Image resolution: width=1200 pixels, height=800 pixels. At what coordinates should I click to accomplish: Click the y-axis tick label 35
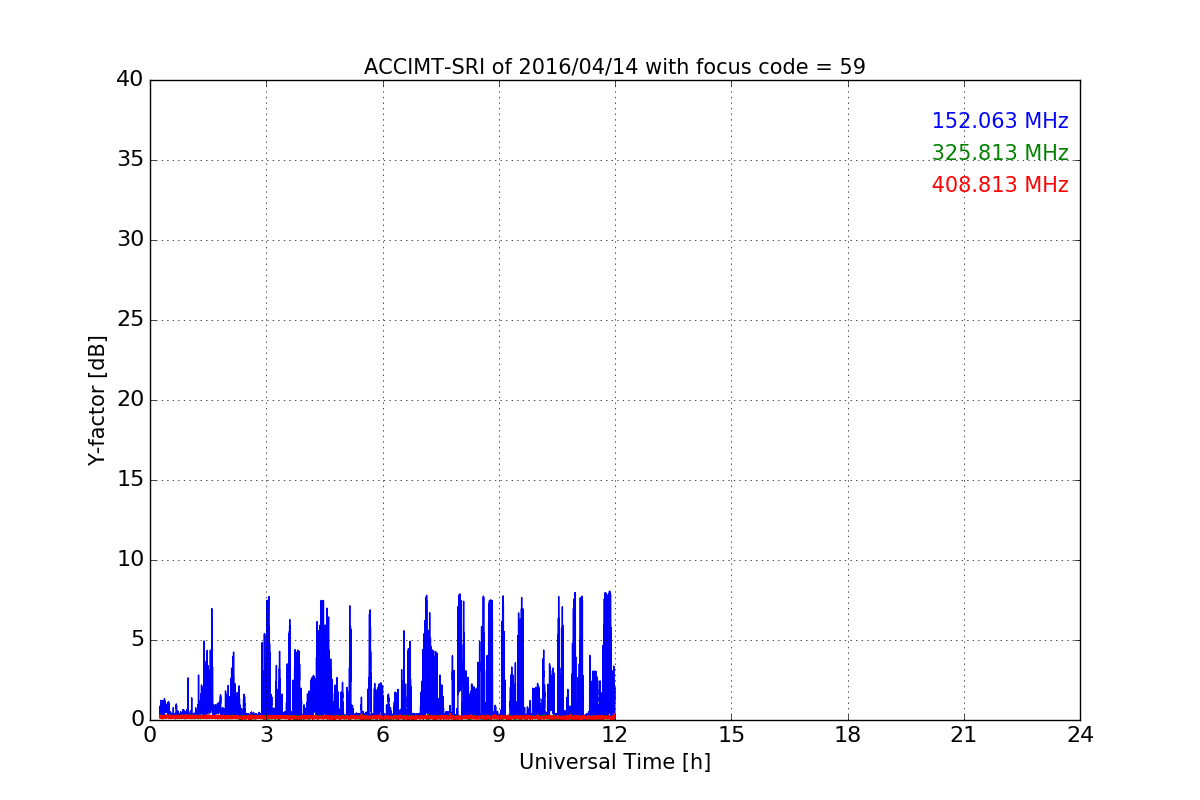click(x=130, y=160)
